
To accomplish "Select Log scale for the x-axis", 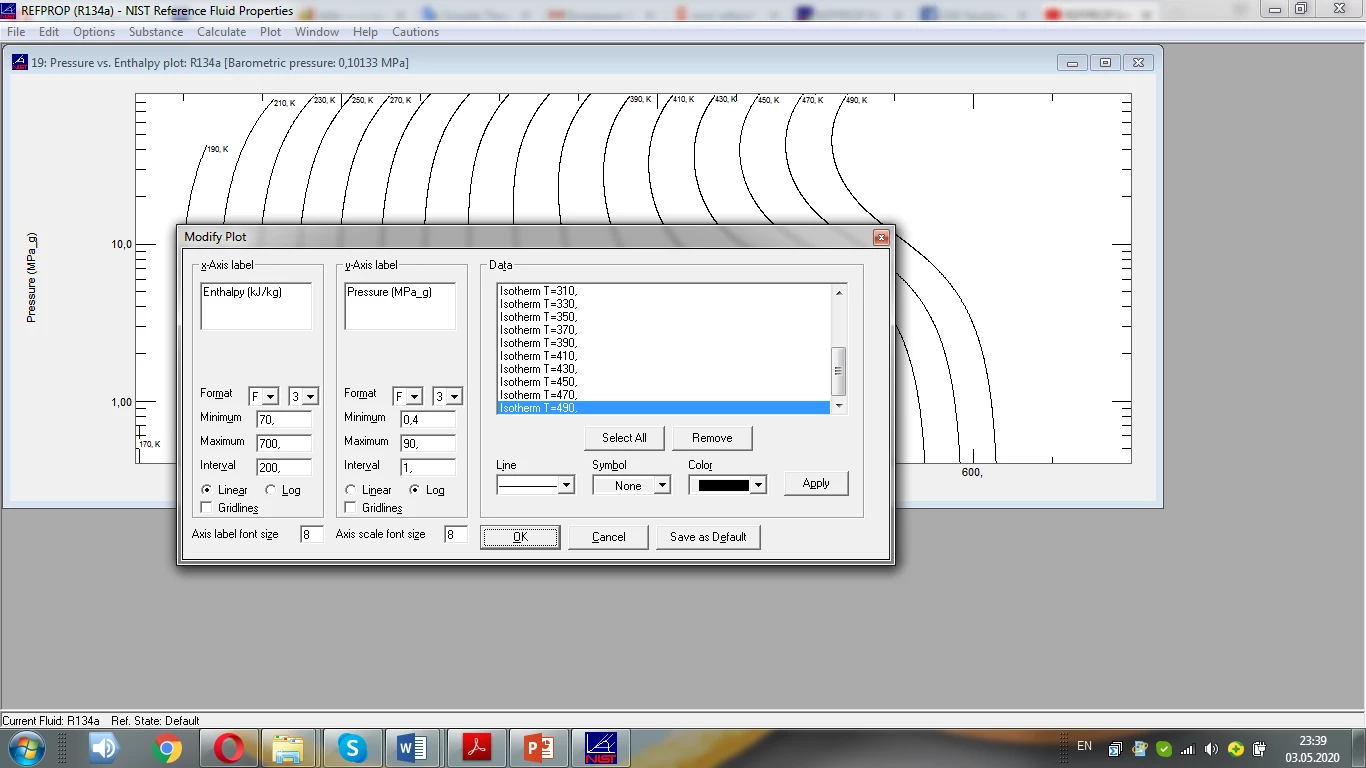I will [270, 490].
